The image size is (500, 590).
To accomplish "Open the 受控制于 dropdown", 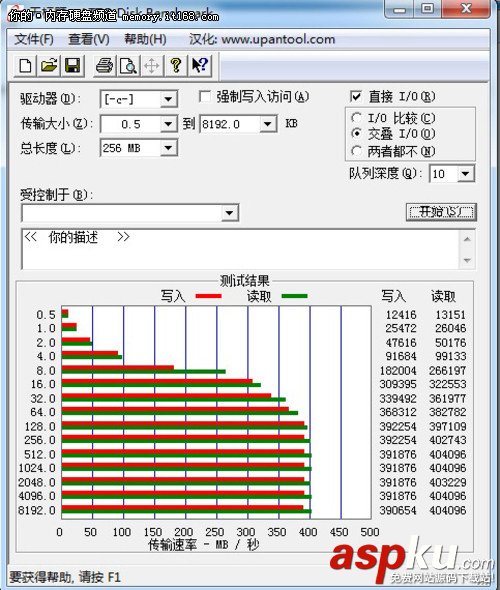I will pos(229,213).
